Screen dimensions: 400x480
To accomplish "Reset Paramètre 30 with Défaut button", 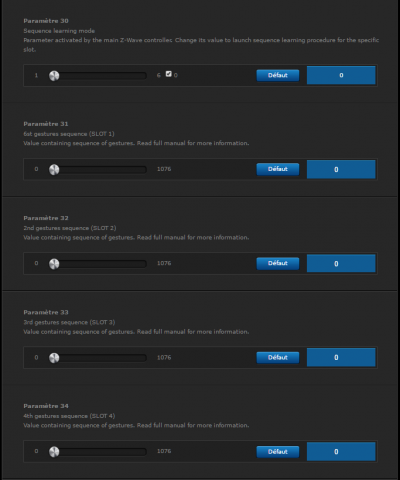I will [278, 75].
